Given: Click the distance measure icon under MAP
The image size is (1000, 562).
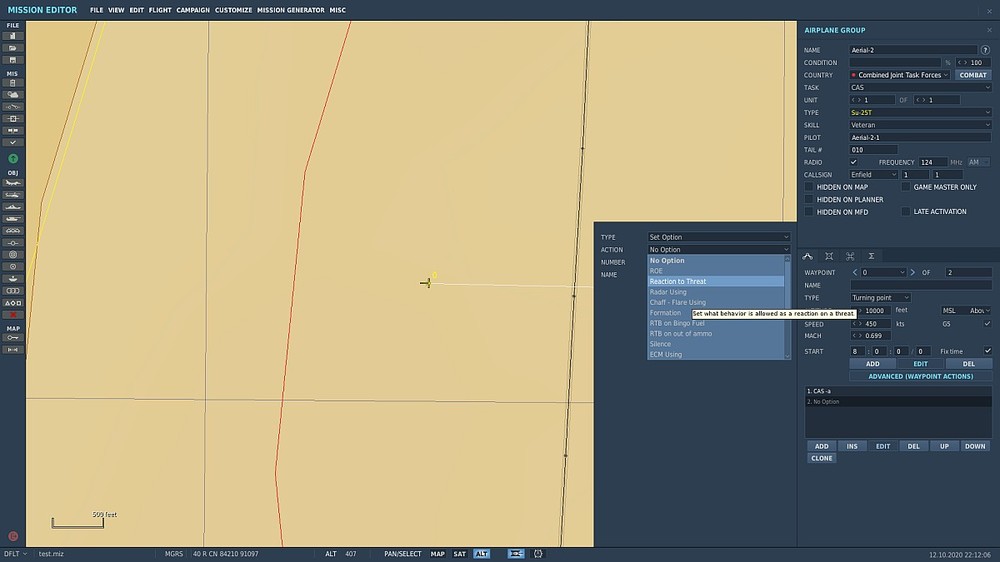Looking at the screenshot, I should click(13, 350).
